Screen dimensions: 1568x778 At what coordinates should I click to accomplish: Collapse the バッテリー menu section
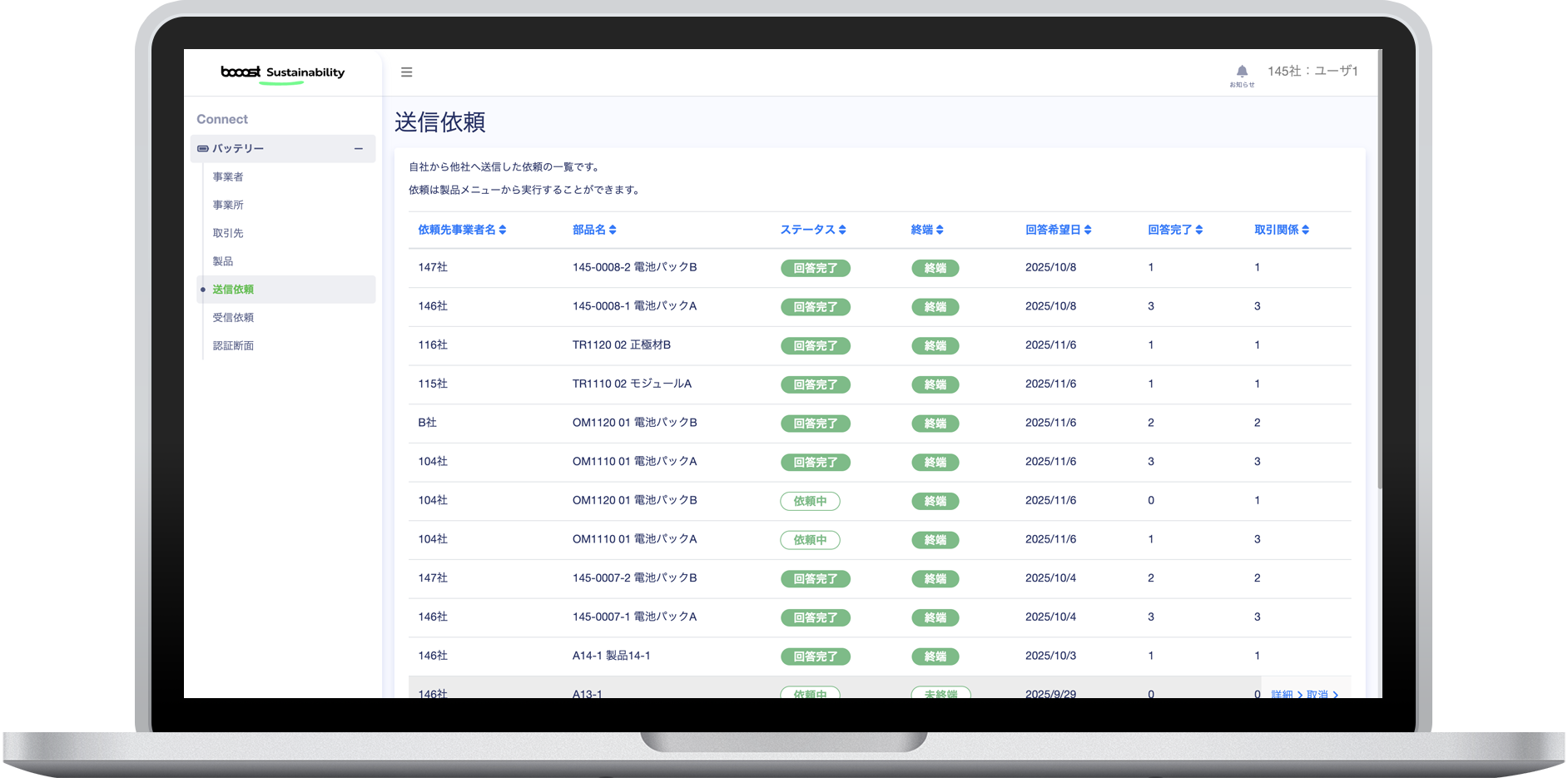[359, 149]
